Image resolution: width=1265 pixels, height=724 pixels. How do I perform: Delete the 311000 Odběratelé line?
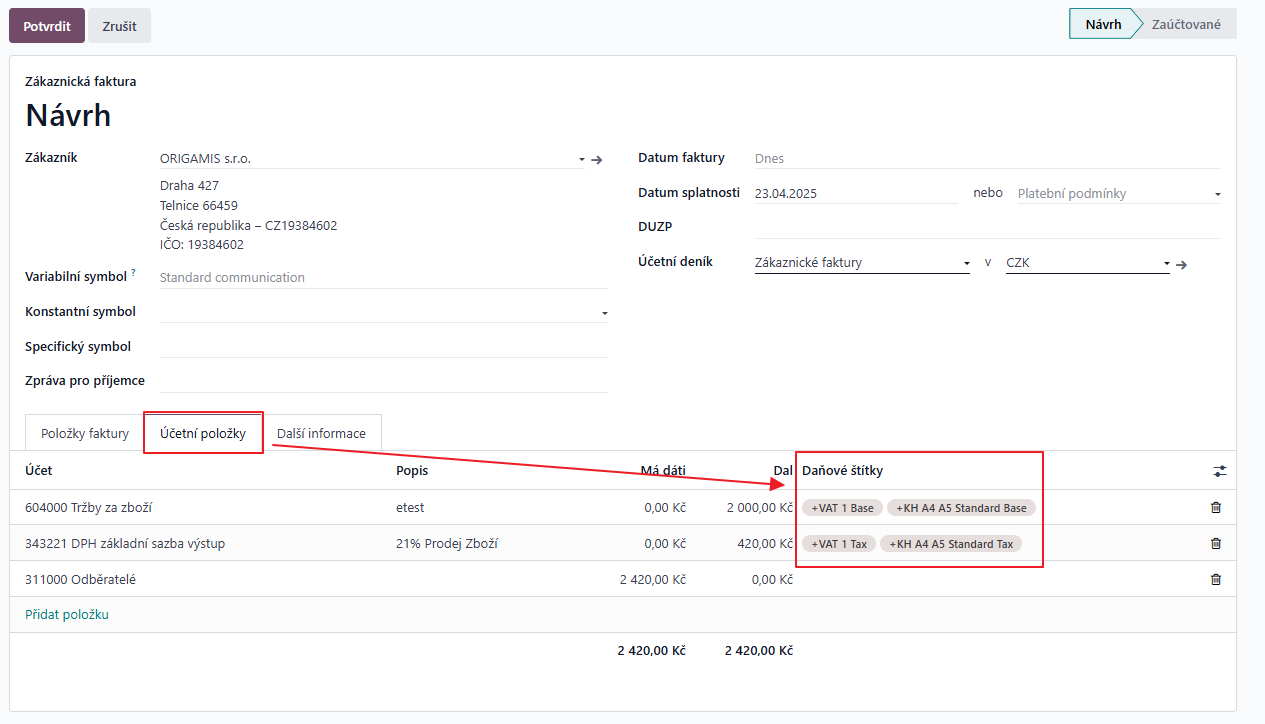click(1216, 579)
